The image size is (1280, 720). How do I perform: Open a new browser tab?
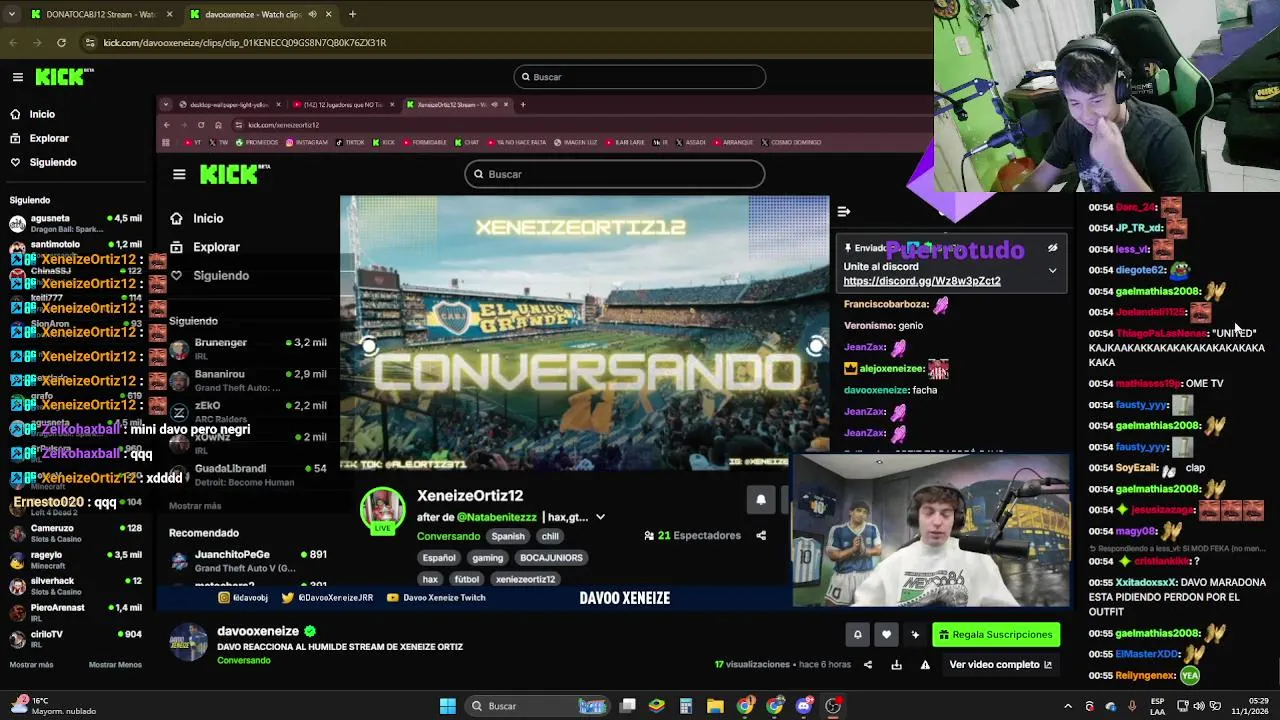(x=352, y=14)
